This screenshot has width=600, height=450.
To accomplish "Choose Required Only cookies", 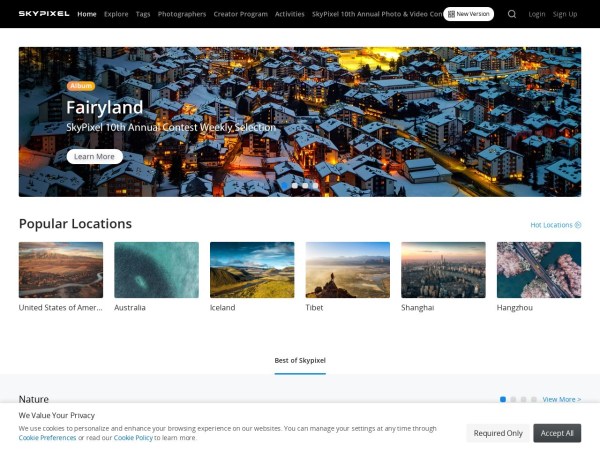I will pos(498,433).
